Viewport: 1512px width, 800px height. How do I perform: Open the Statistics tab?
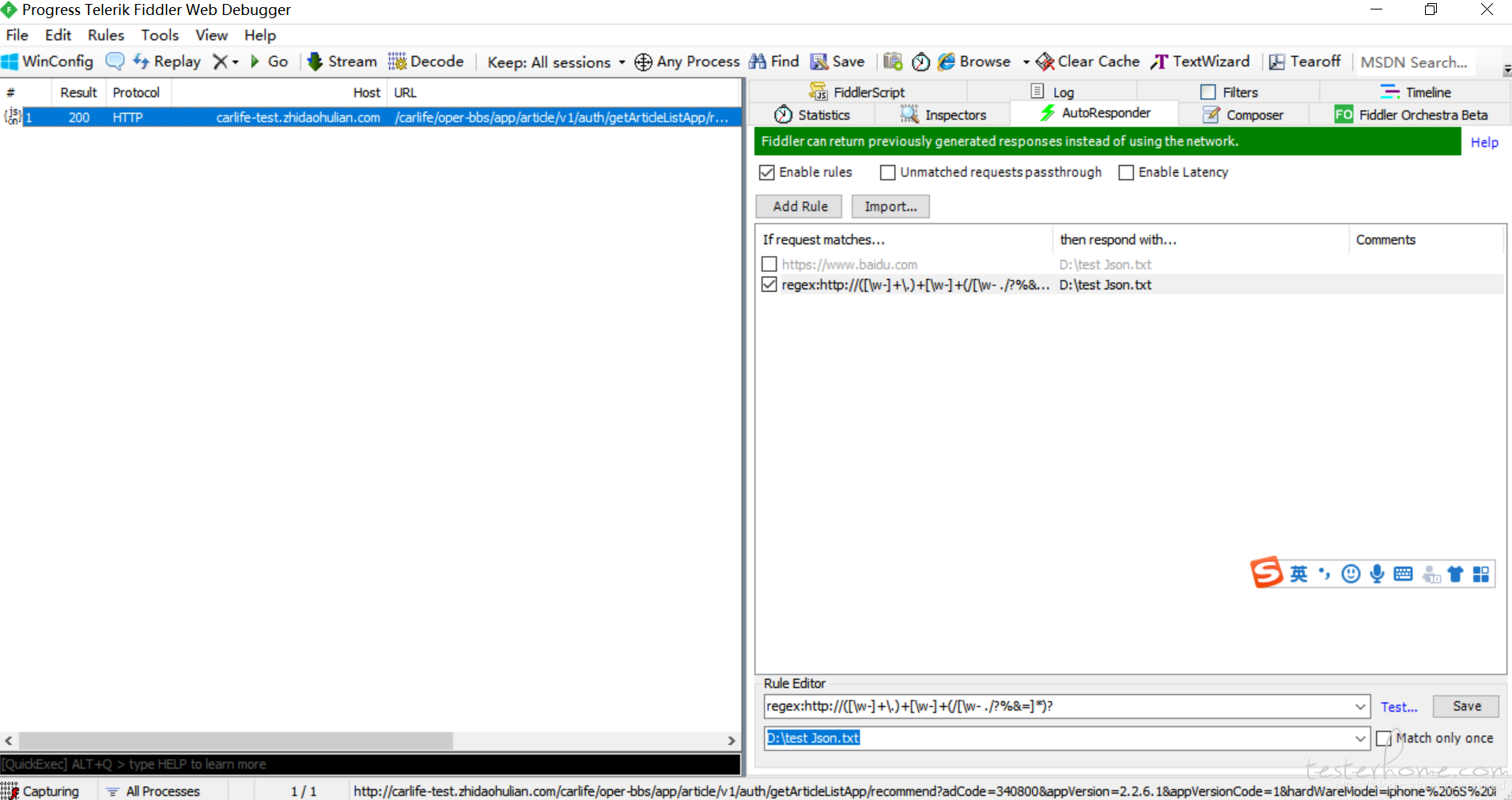[812, 115]
